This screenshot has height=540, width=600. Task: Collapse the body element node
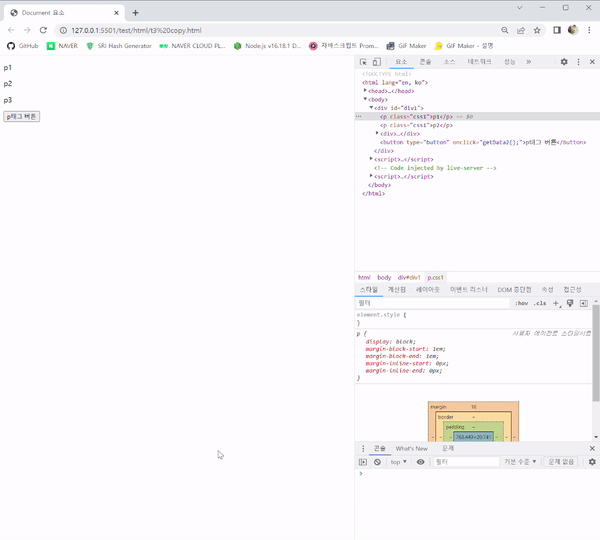pos(365,99)
